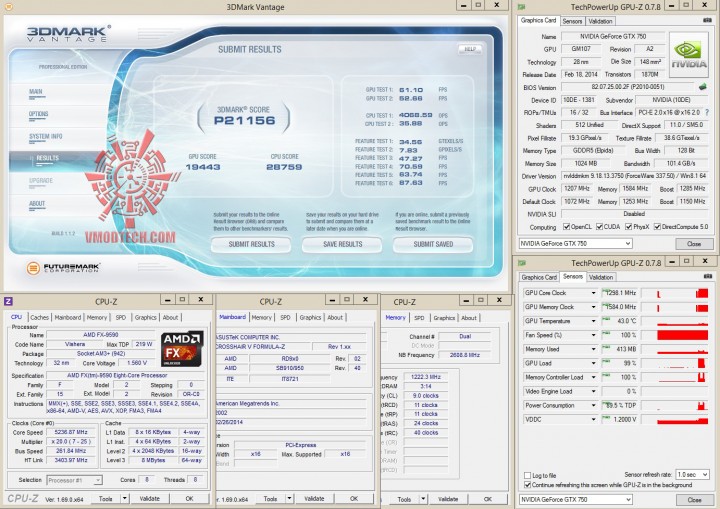Toggle the CUDA checkbox
This screenshot has width=720, height=509.
pos(599,226)
